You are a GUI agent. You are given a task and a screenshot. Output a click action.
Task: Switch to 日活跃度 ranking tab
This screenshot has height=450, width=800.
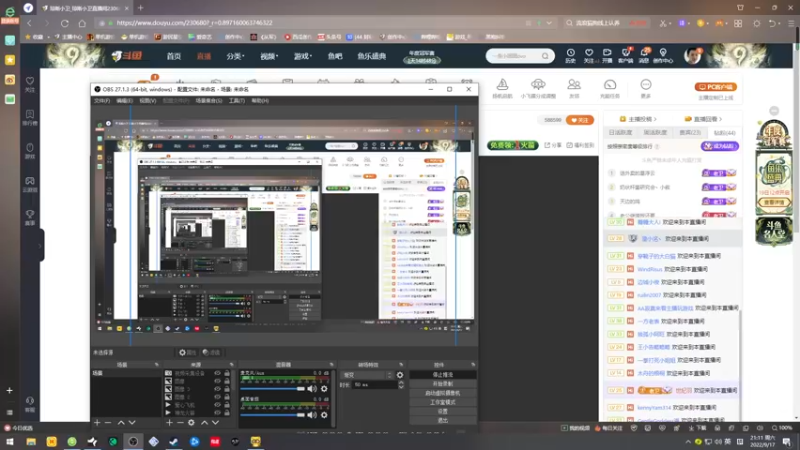(x=620, y=133)
